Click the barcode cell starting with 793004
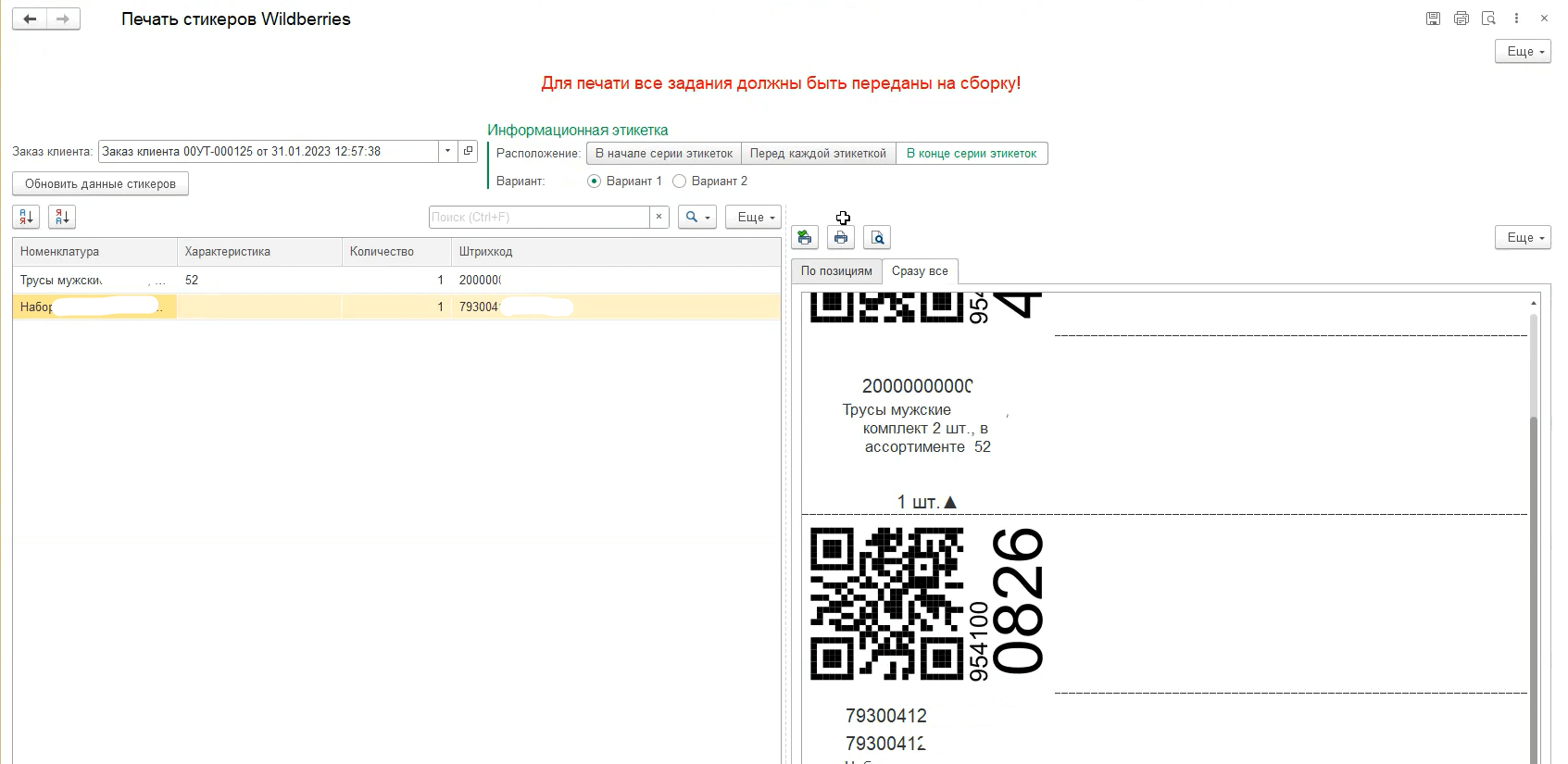The width and height of the screenshot is (1568, 764). (x=616, y=307)
